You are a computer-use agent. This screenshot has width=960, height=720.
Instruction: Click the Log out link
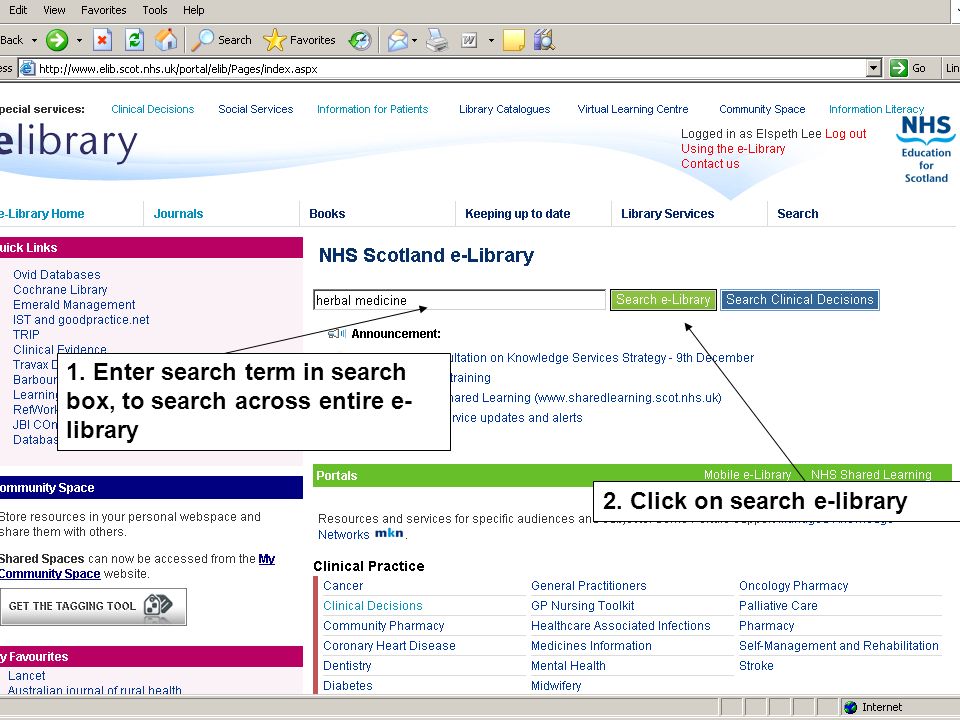[x=845, y=133]
